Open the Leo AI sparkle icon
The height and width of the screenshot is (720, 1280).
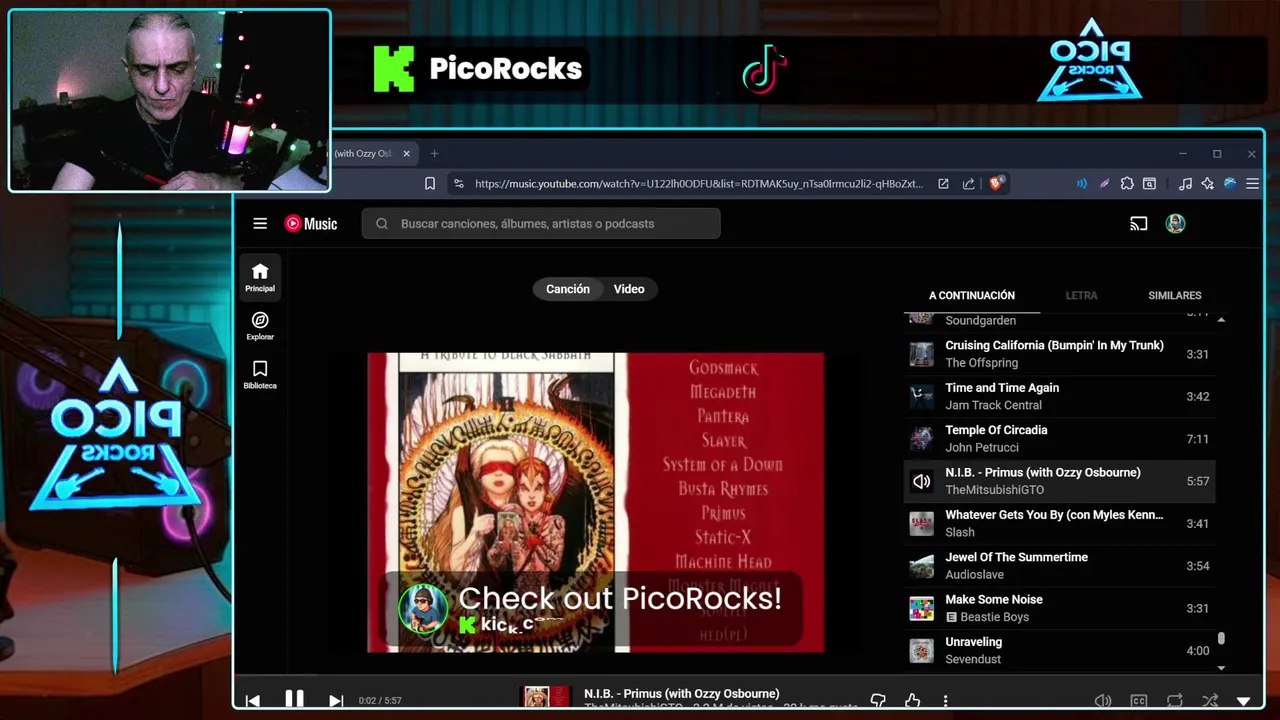coord(1208,184)
